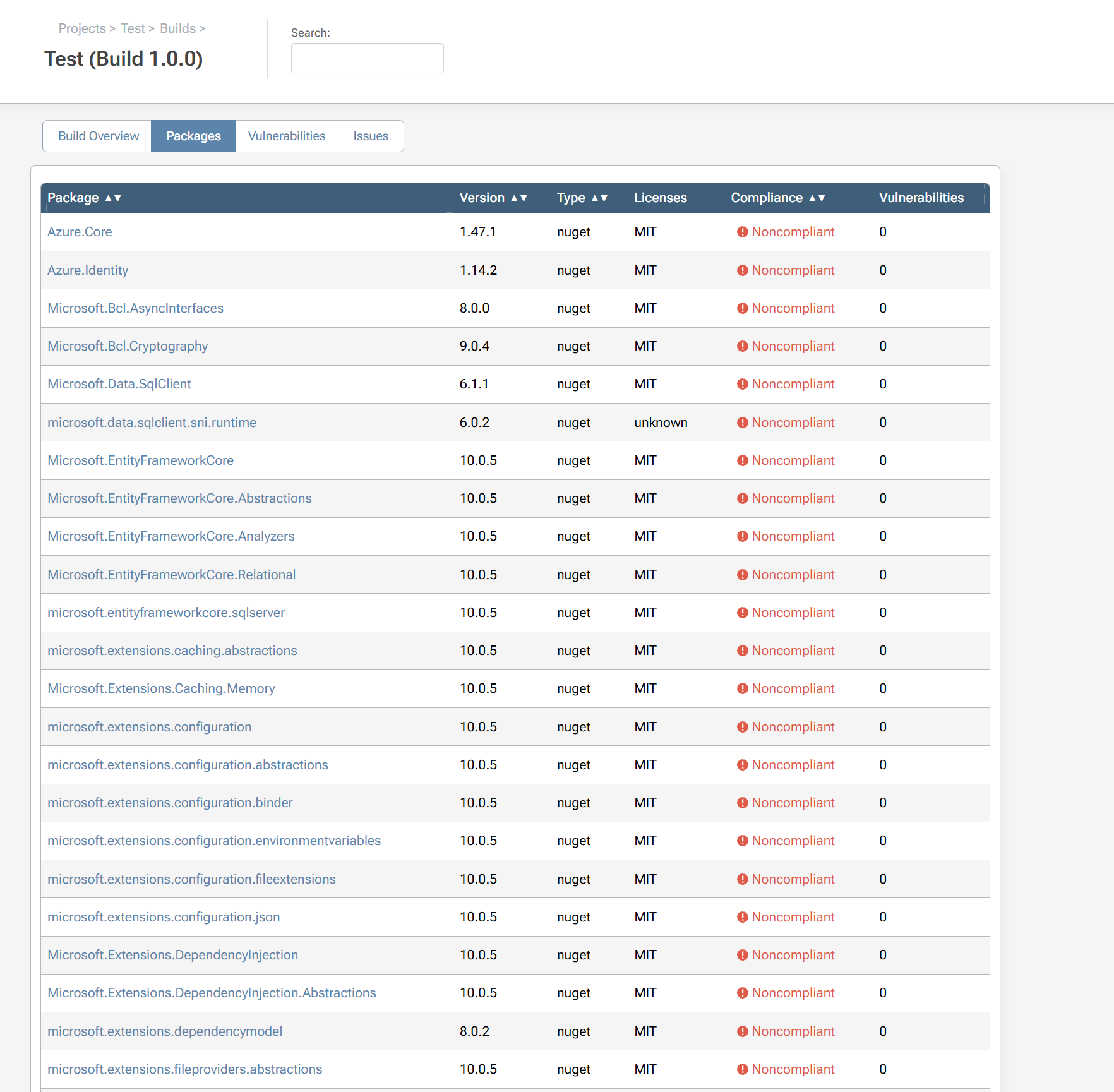Click the warning icon in microsoft.entityframeworkcore.sqlserver row
The width and height of the screenshot is (1114, 1092).
[x=743, y=613]
